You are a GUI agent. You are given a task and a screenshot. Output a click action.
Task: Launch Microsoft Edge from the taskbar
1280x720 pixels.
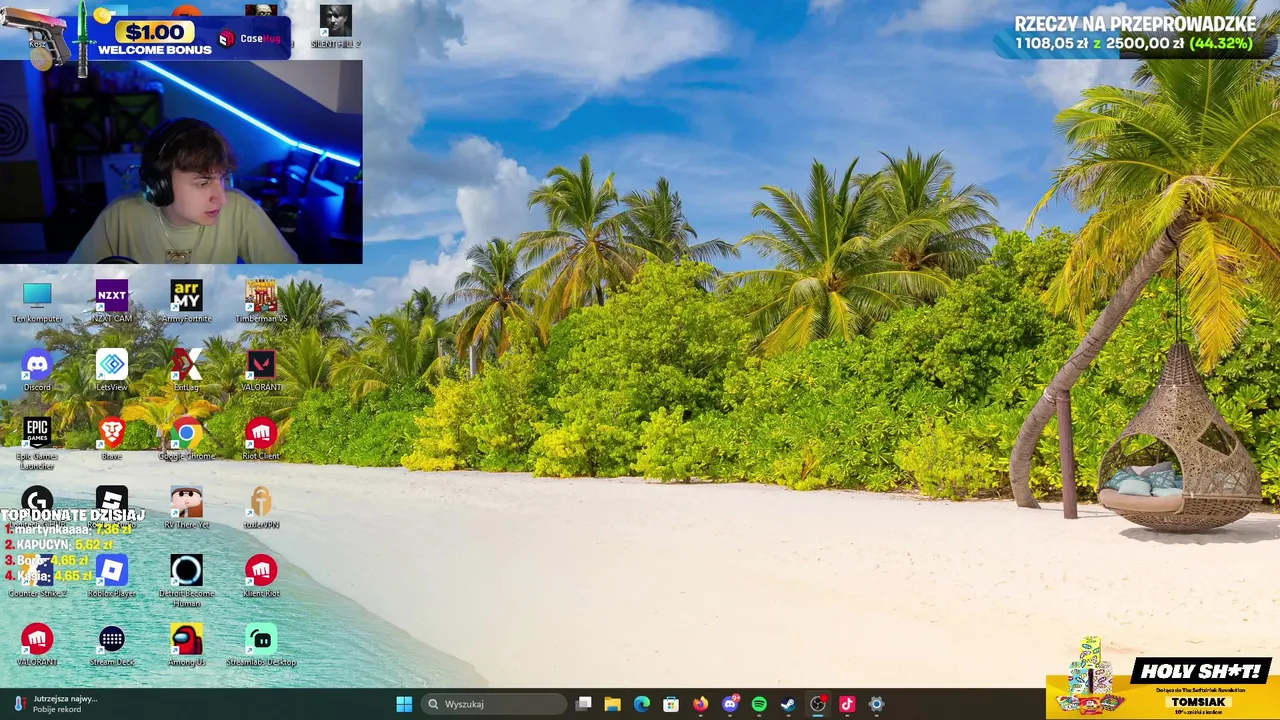[642, 704]
